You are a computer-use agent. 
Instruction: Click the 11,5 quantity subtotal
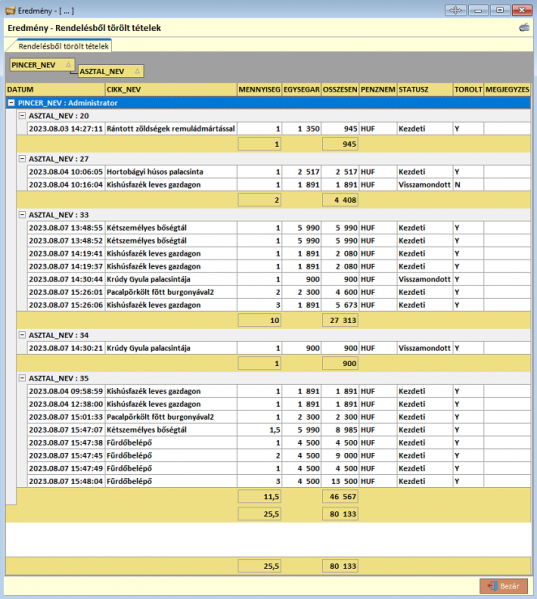(259, 497)
